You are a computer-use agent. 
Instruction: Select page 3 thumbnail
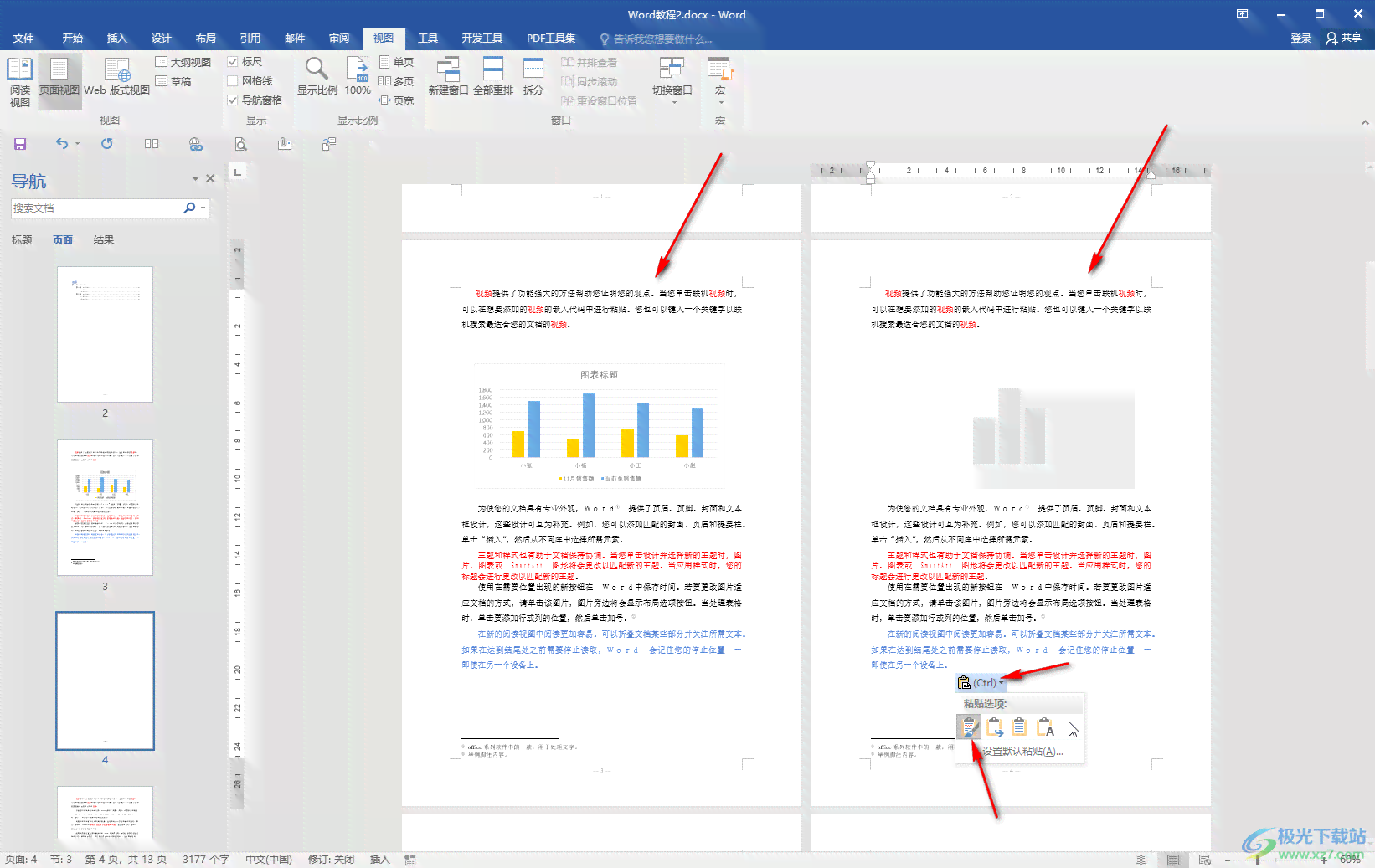105,507
